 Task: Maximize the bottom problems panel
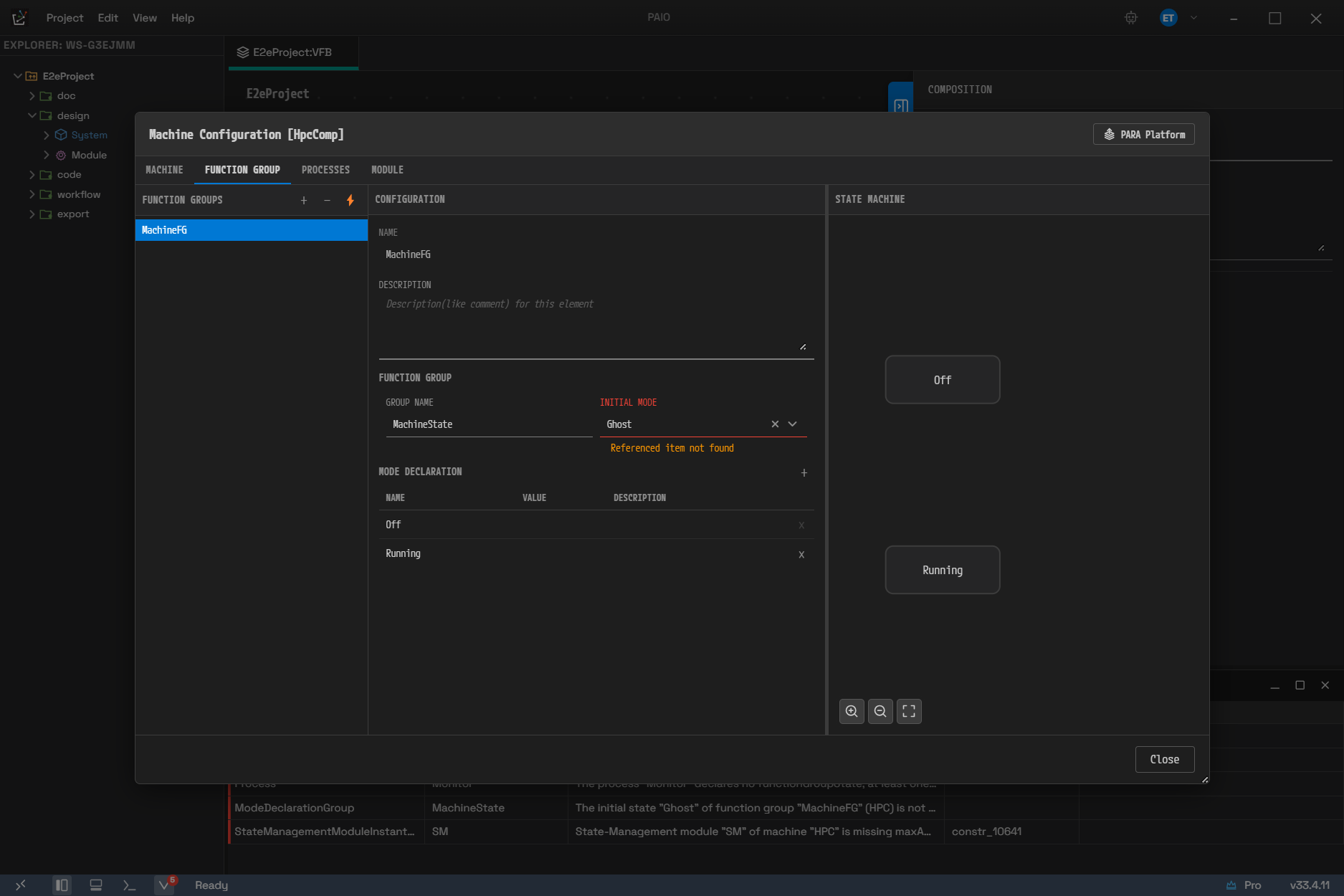[x=1300, y=685]
